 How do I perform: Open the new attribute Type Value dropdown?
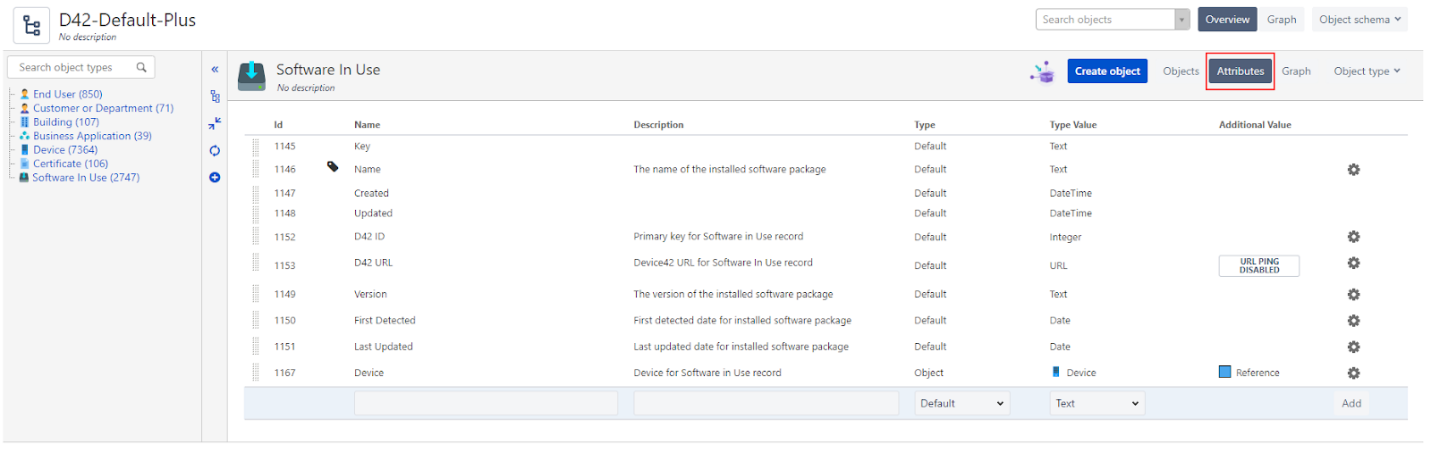pos(1097,404)
